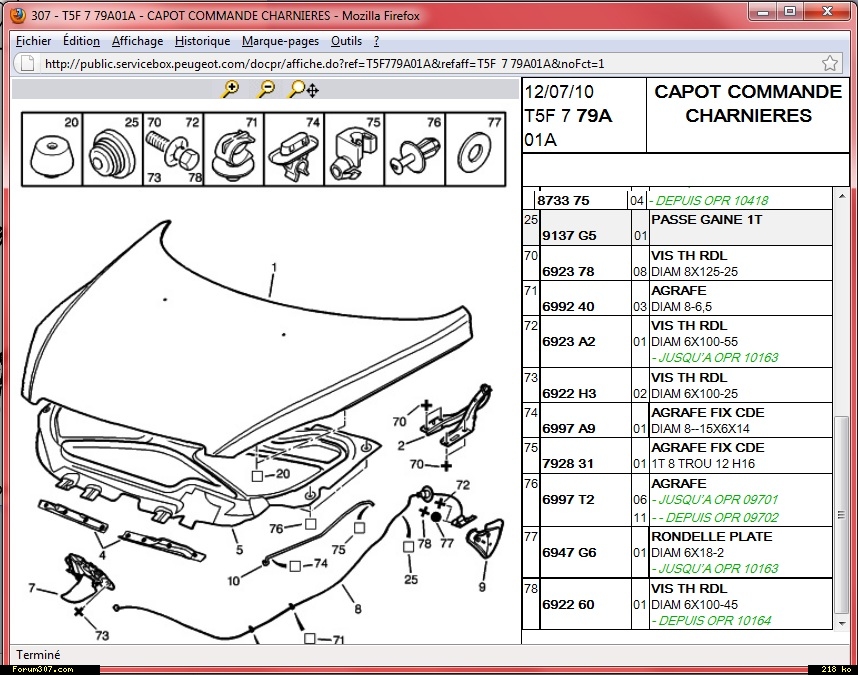Click the Terminé status bar text
The width and height of the screenshot is (858, 675).
coord(38,654)
